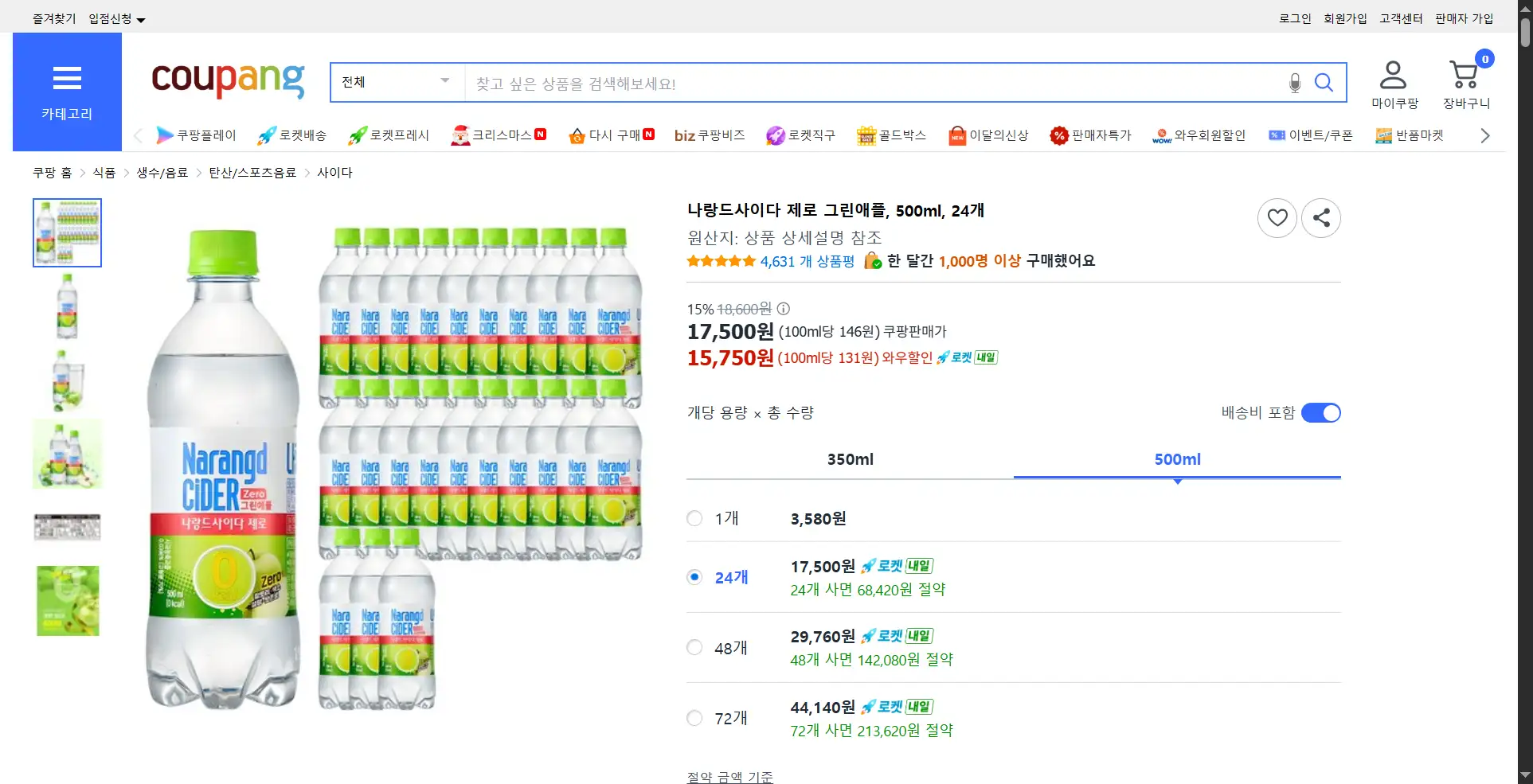Select the 48개 quantity radio button

point(694,648)
